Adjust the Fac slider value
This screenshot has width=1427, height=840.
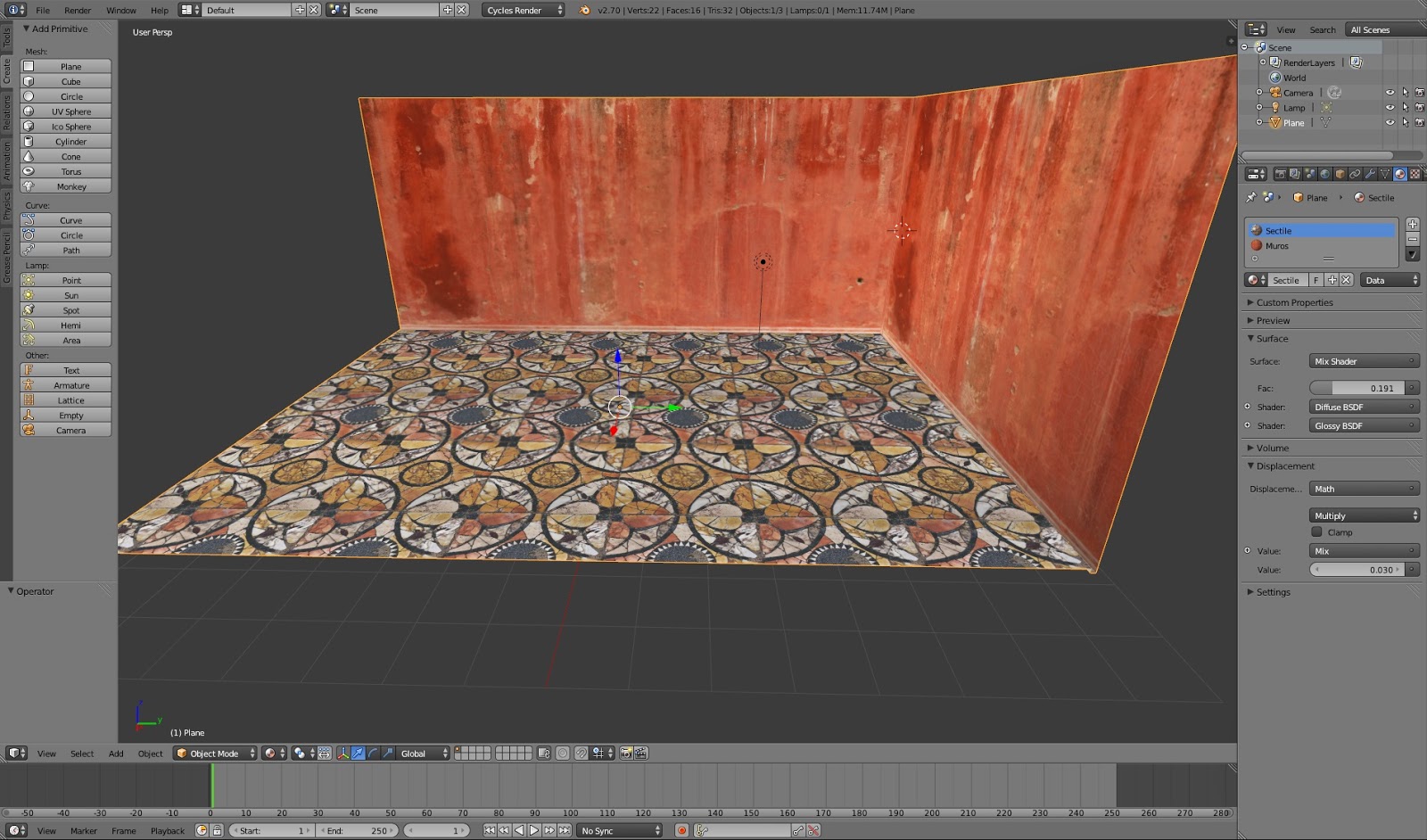tap(1357, 388)
